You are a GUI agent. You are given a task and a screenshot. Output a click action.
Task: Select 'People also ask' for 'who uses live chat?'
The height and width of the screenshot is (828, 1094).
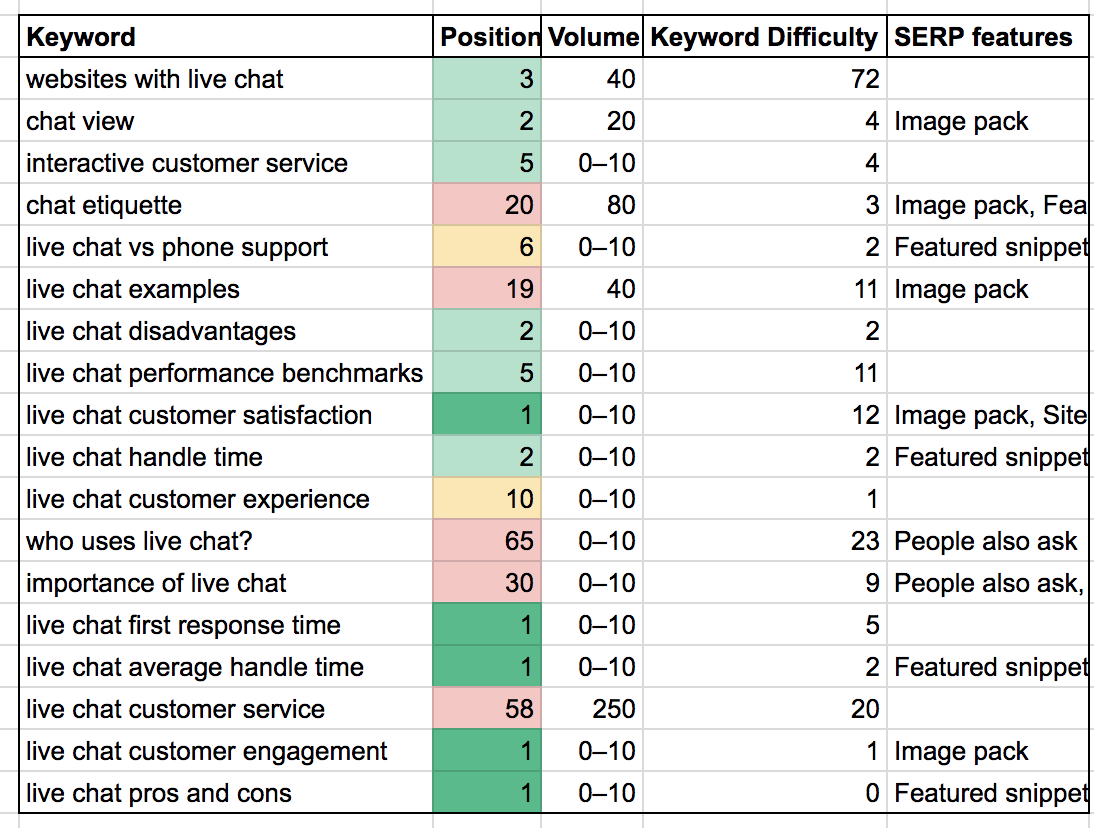(x=987, y=541)
